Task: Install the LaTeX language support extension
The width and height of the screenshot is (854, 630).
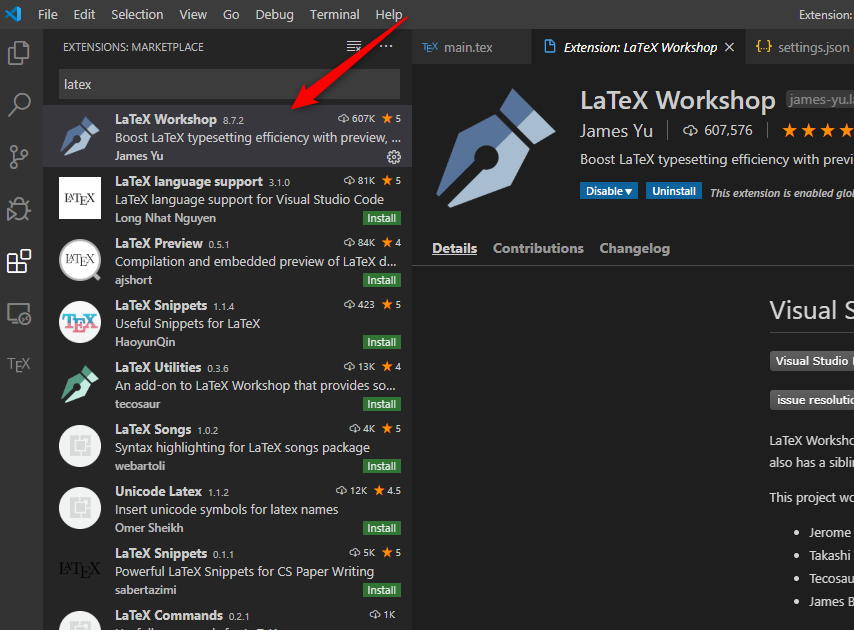Action: 381,217
